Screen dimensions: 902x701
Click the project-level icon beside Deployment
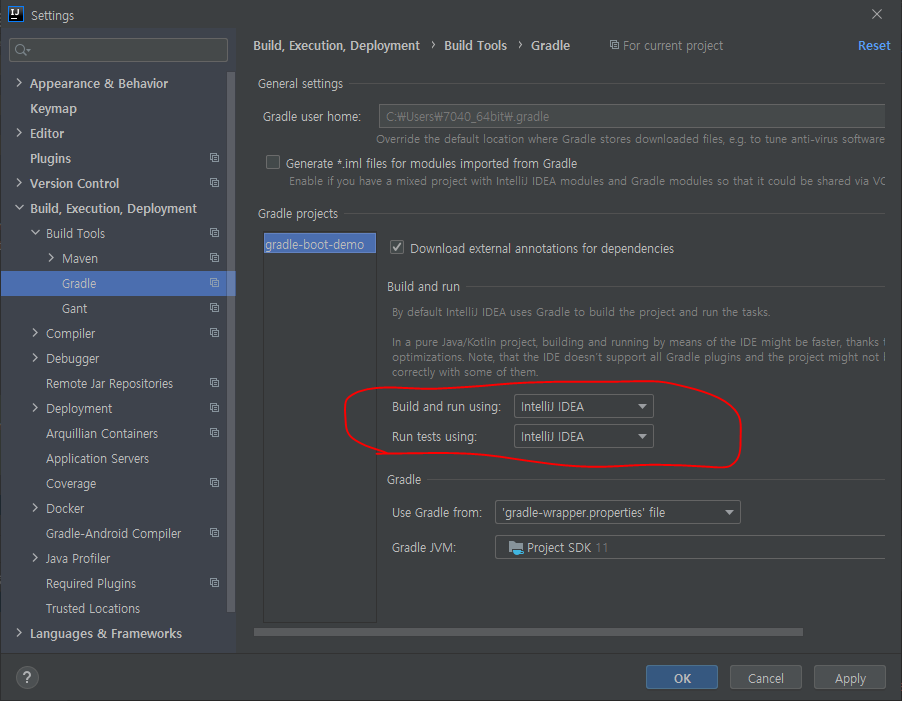coord(215,408)
